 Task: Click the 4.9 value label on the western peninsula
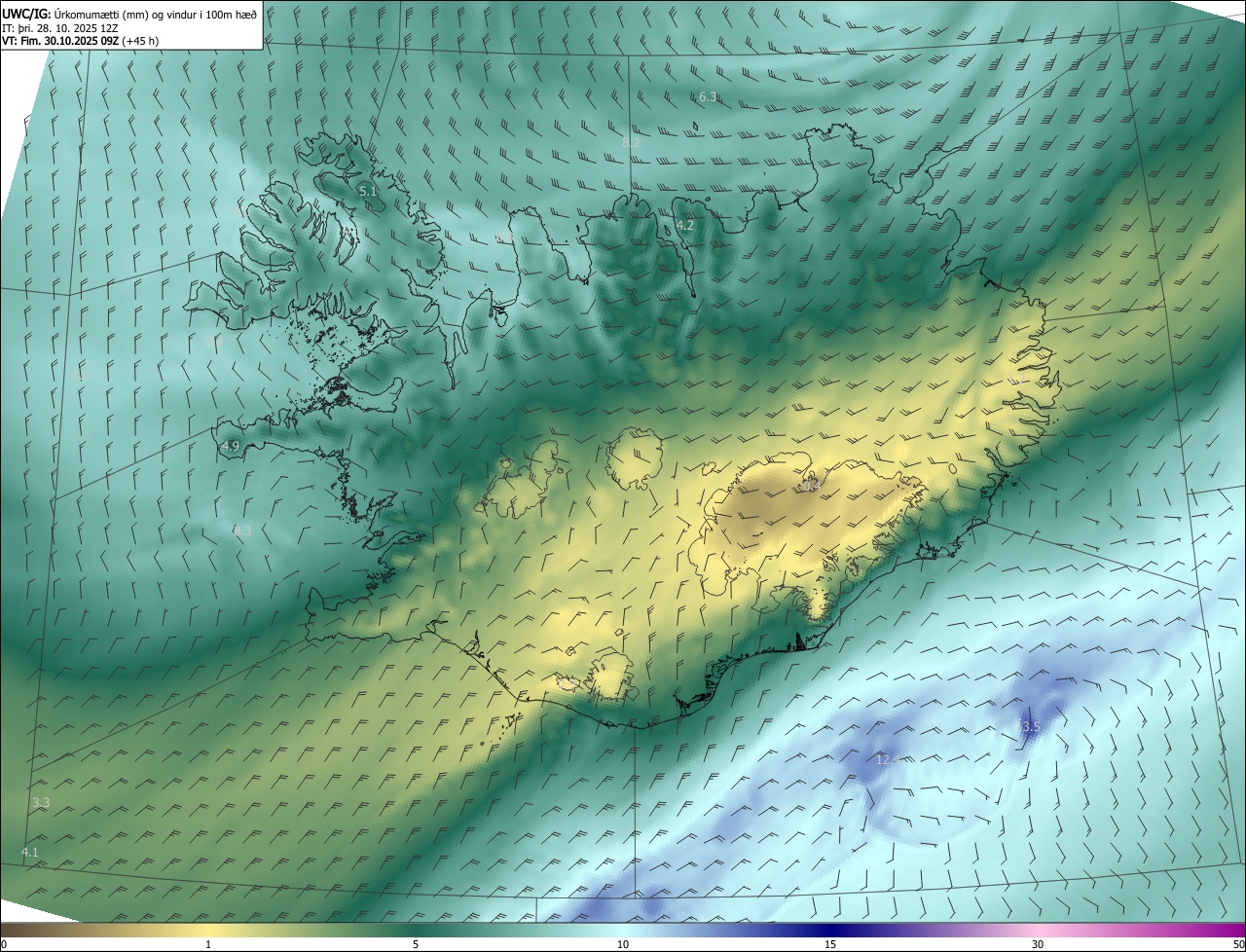click(231, 447)
